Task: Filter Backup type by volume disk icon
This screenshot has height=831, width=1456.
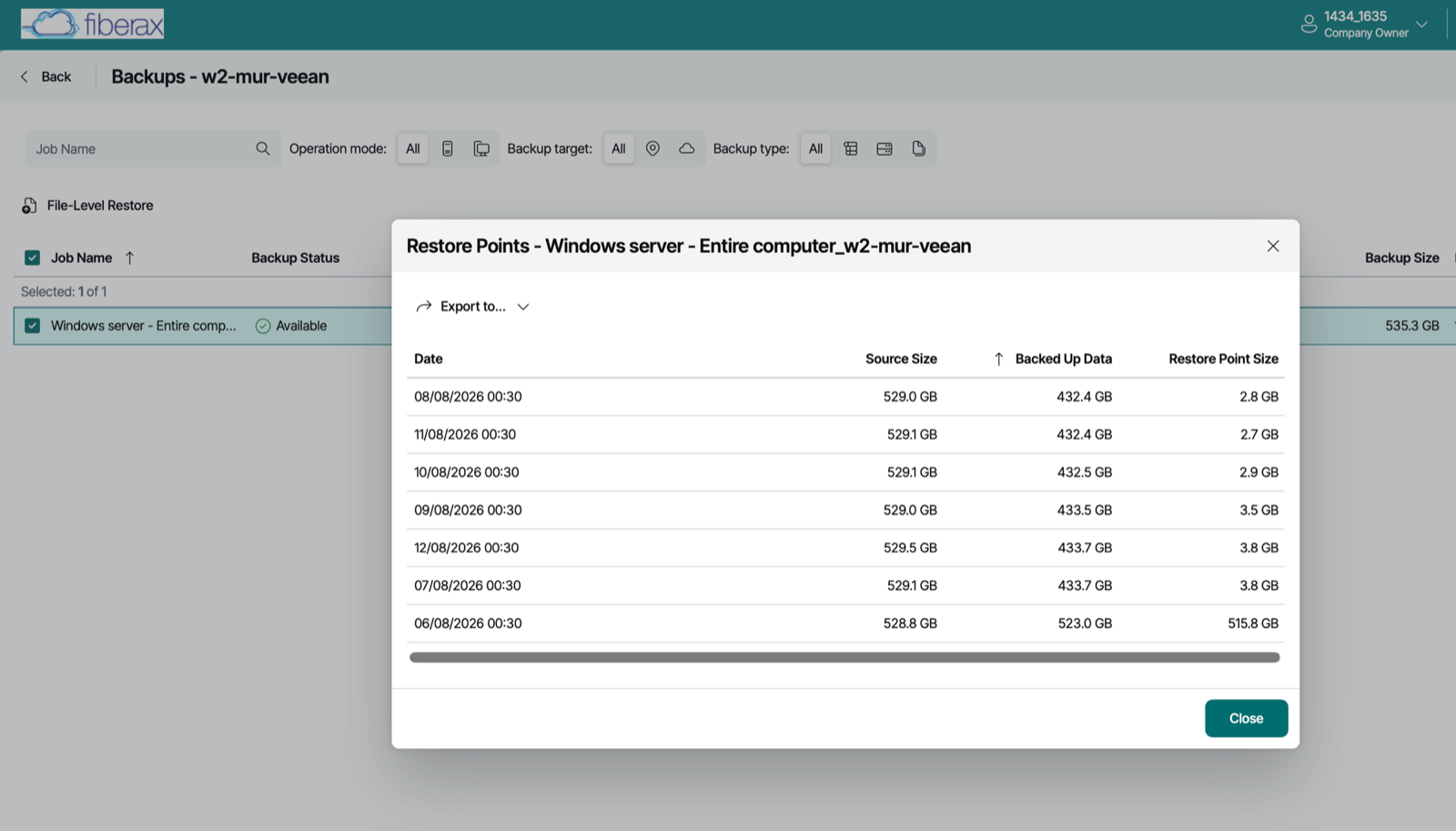Action: click(x=885, y=148)
